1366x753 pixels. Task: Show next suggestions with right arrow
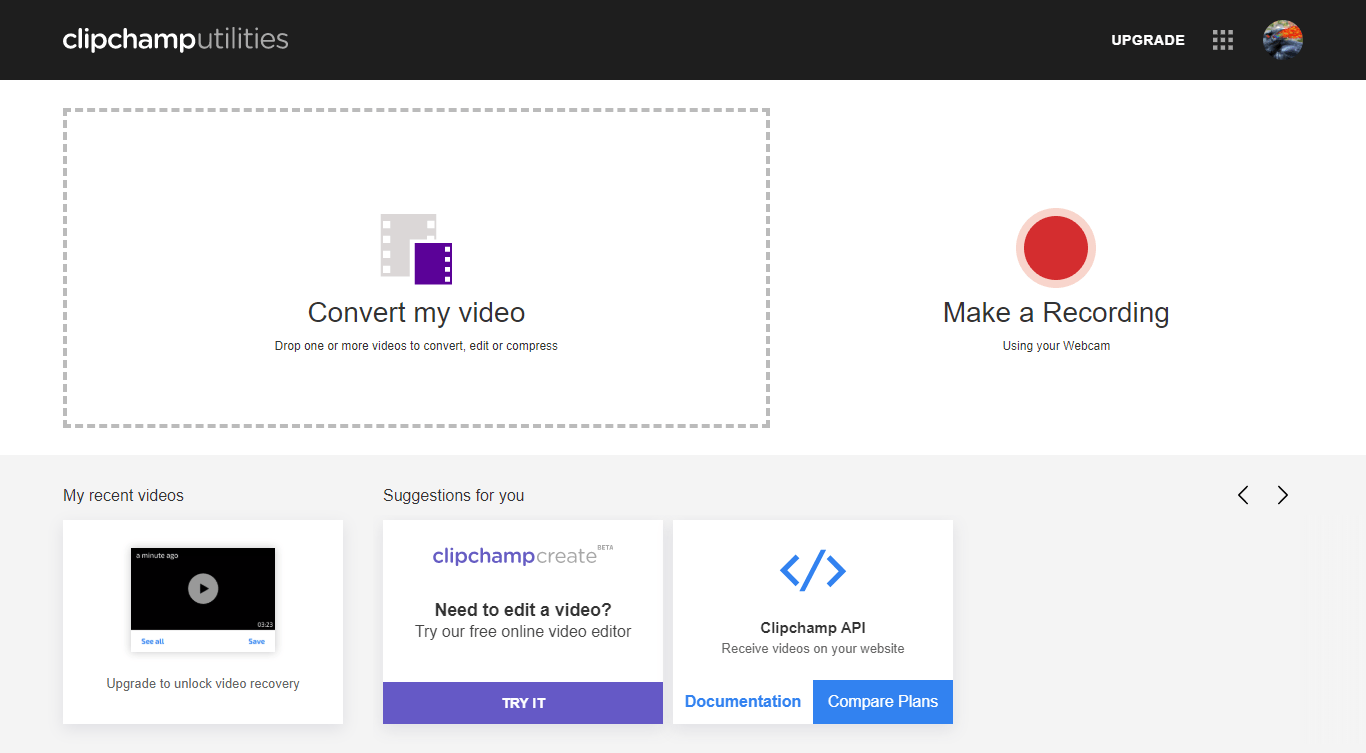point(1282,495)
